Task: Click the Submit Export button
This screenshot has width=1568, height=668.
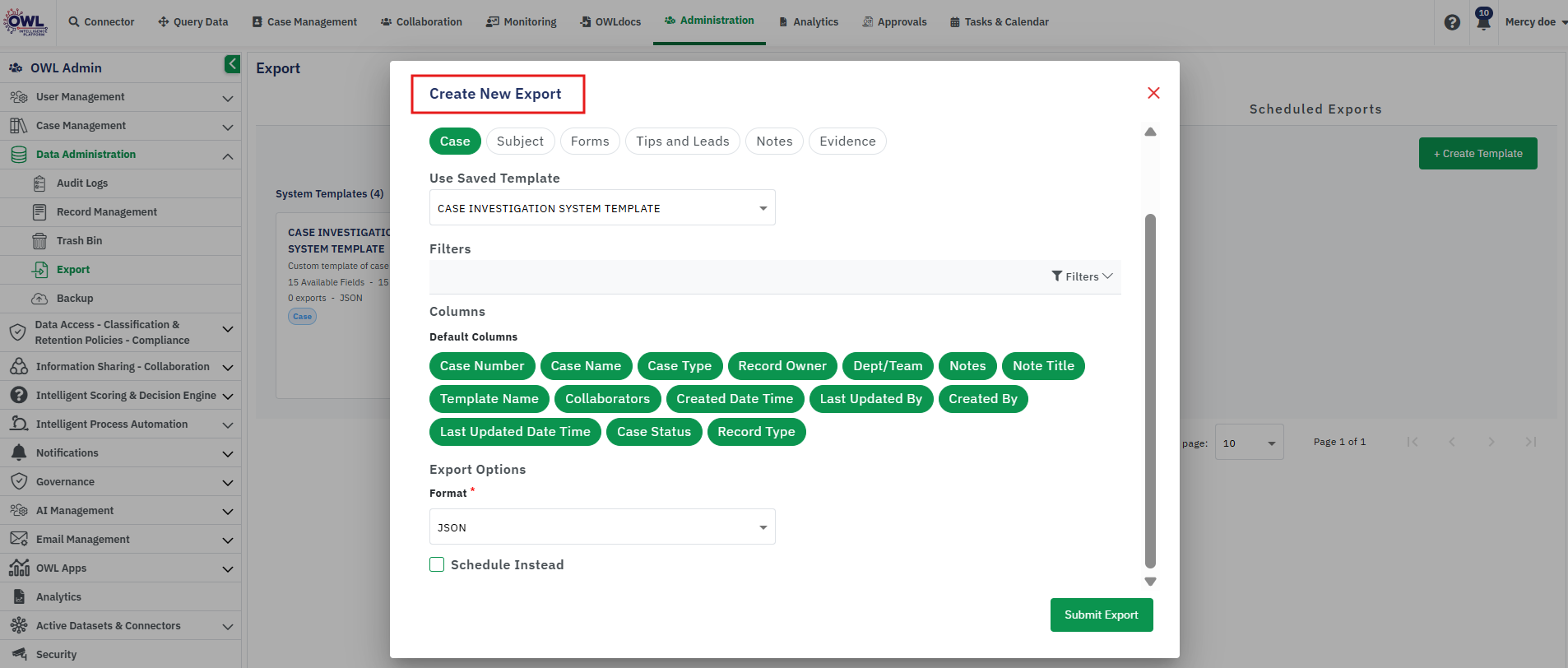Action: coord(1102,615)
